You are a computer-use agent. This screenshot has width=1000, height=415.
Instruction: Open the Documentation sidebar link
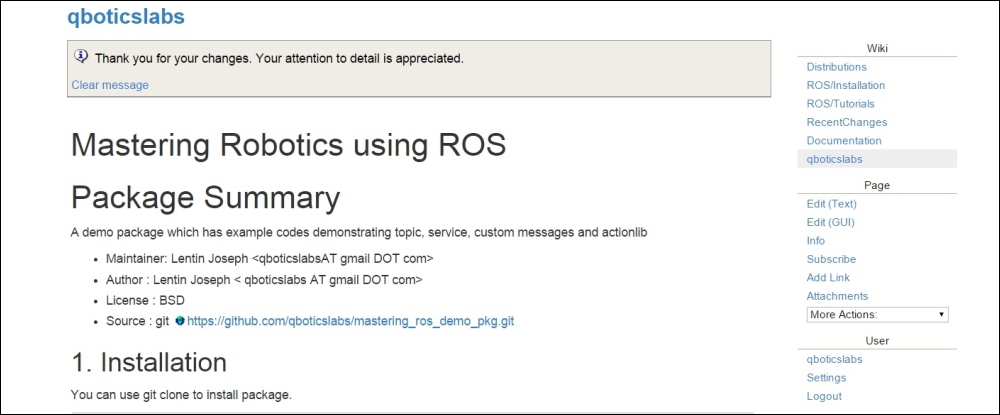(x=844, y=141)
